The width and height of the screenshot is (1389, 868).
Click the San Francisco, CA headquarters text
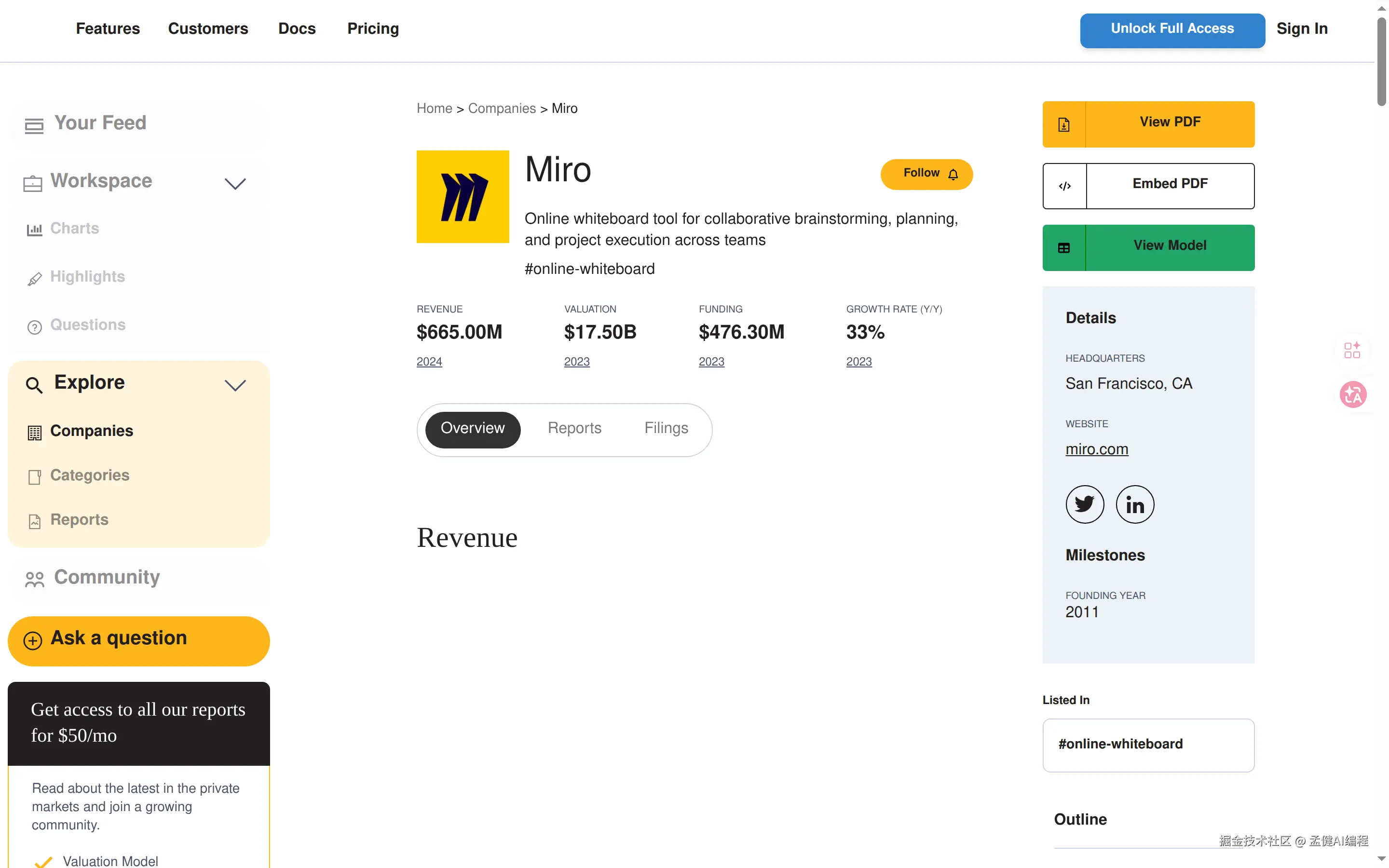coord(1129,384)
